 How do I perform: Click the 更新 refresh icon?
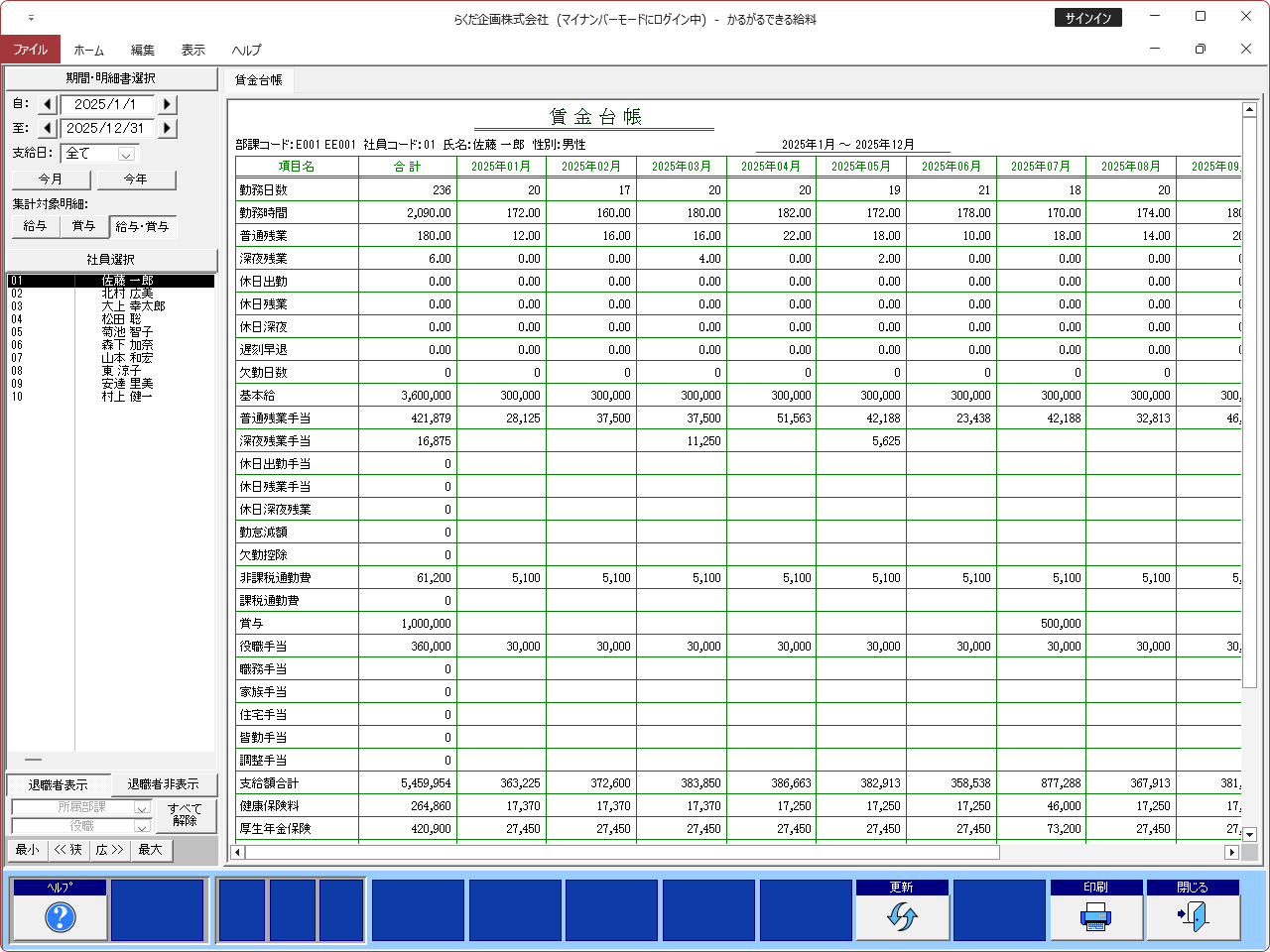(x=901, y=917)
